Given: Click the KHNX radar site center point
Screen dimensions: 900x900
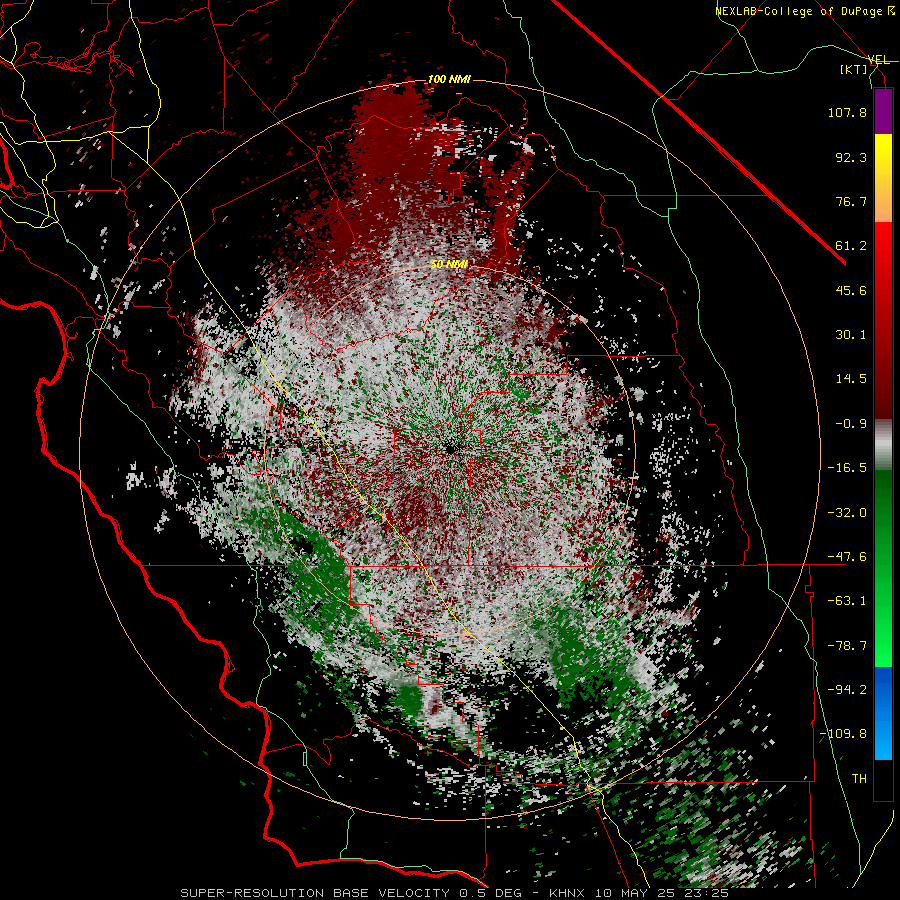Looking at the screenshot, I should tap(450, 449).
